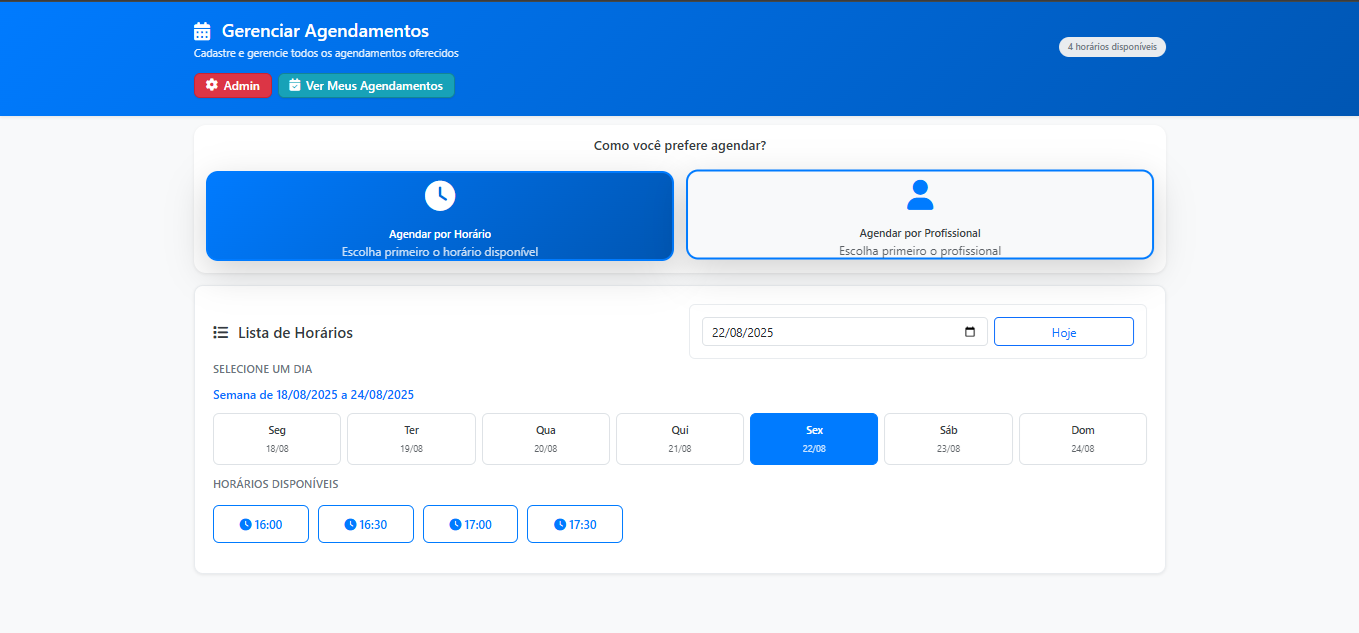The width and height of the screenshot is (1359, 633).
Task: Choose Wednesday Qua 20/08
Action: click(x=546, y=439)
